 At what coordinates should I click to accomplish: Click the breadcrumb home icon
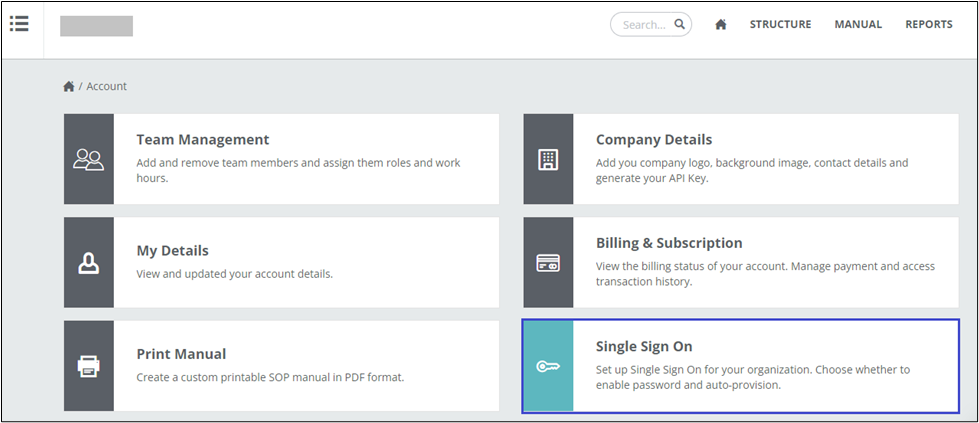[69, 86]
